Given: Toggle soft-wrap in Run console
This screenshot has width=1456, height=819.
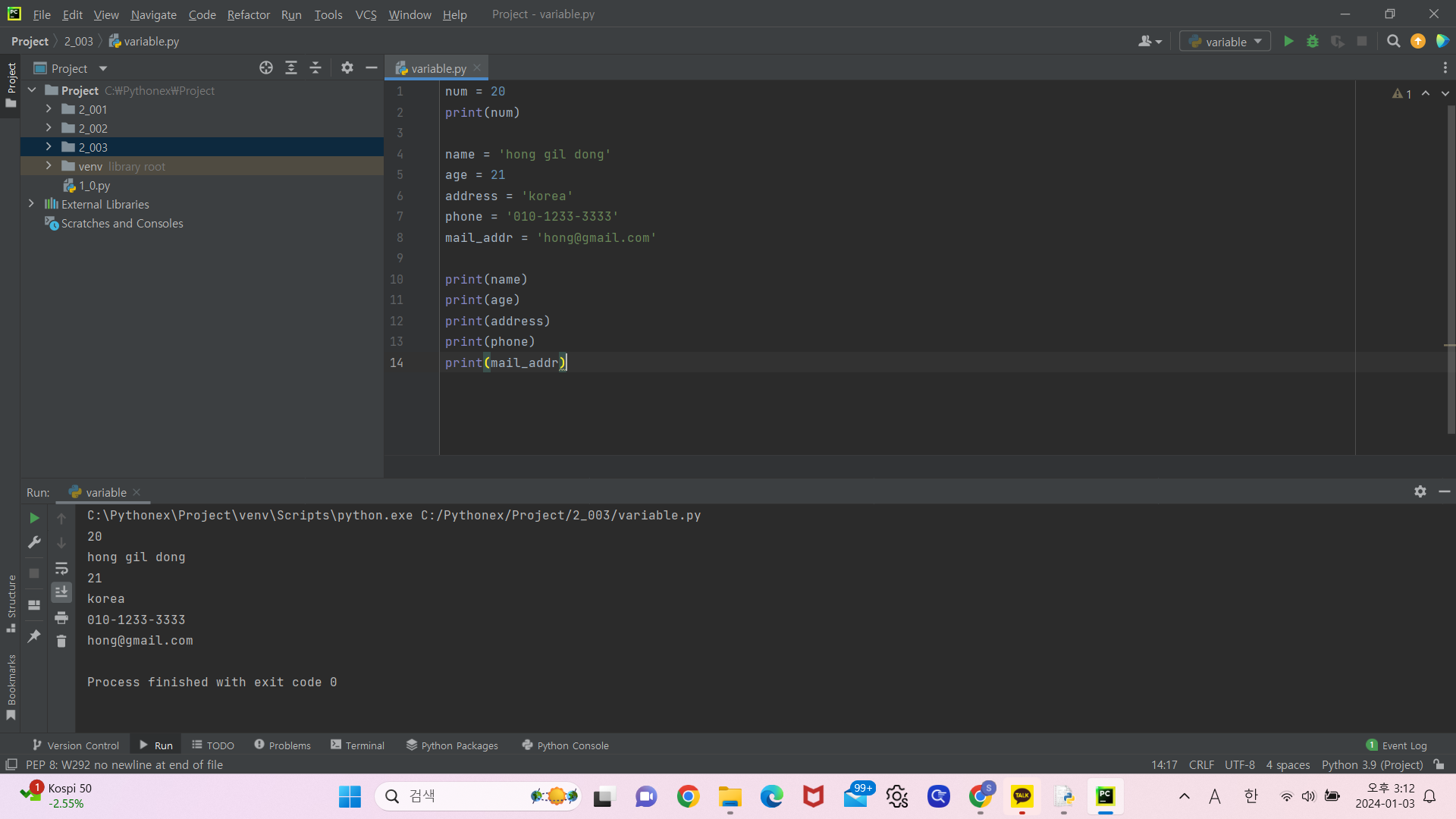Looking at the screenshot, I should (61, 568).
